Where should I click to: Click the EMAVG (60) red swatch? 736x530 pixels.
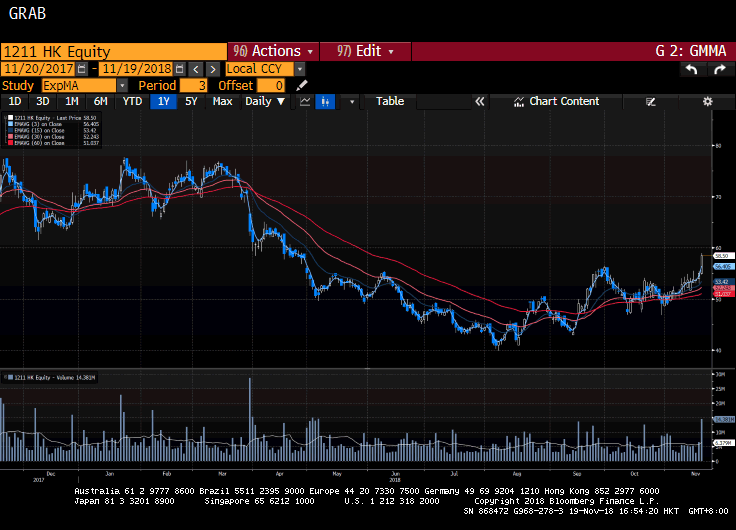(x=10, y=143)
